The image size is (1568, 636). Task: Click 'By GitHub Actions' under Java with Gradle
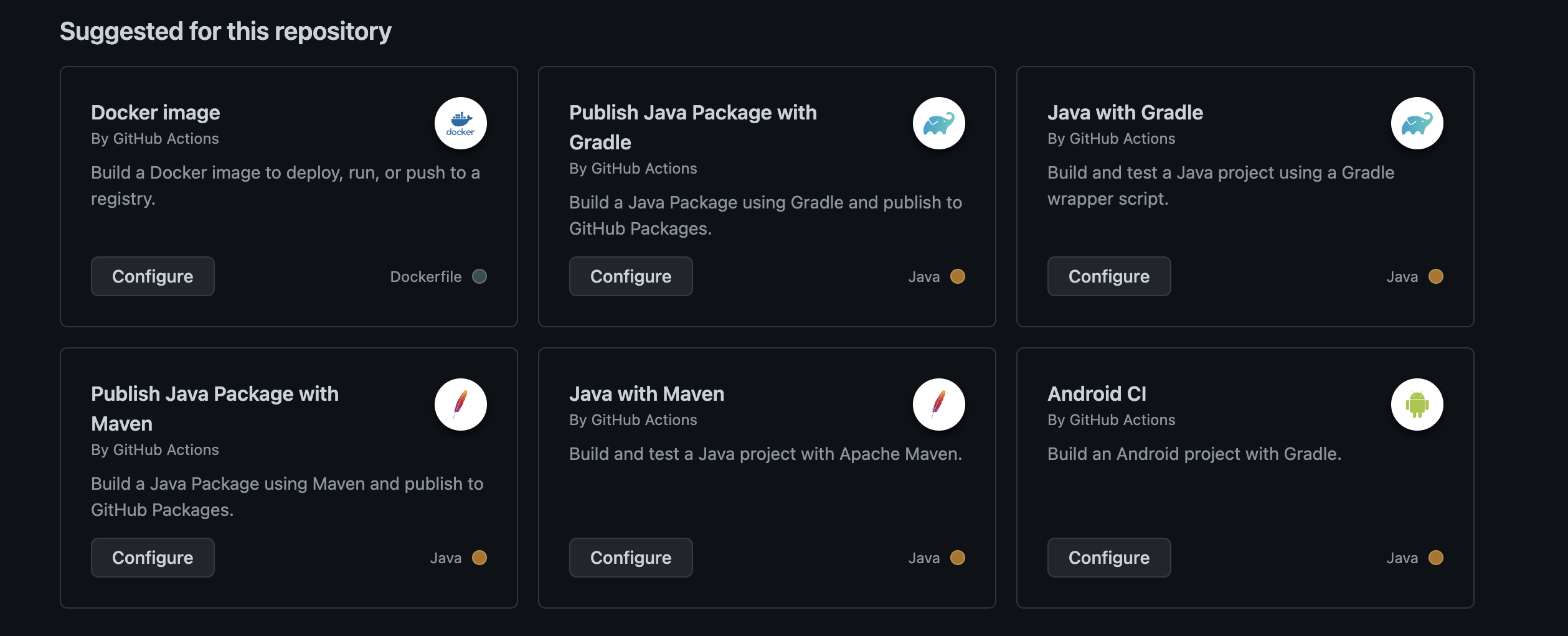pos(1112,139)
